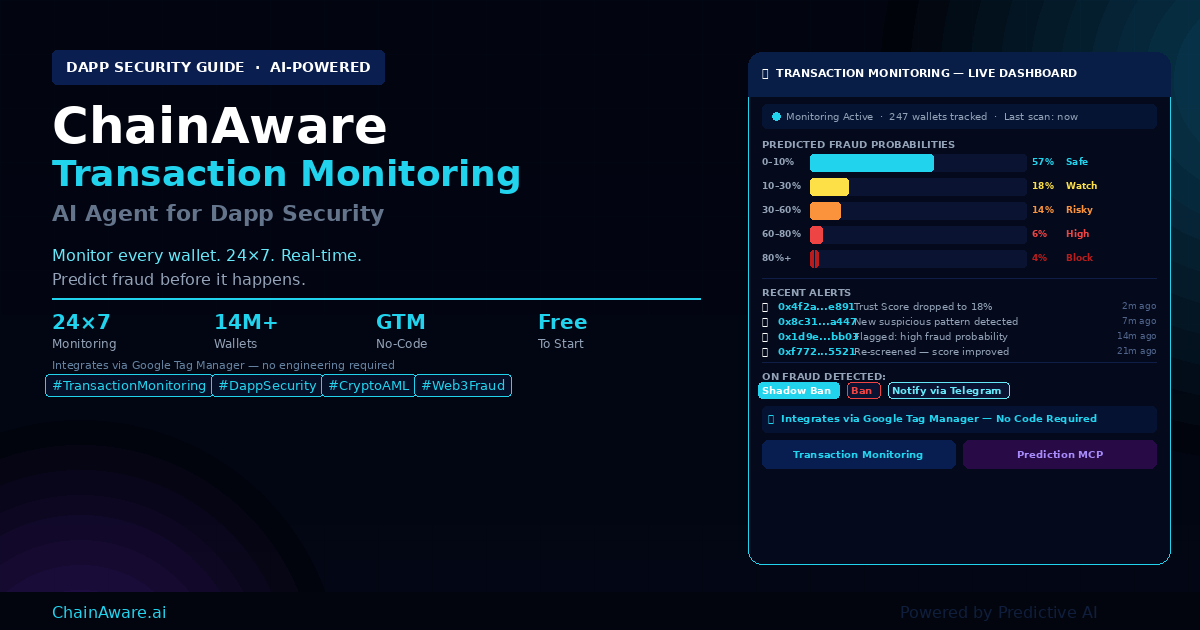Toggle the red Ban action chip
1200x630 pixels.
[863, 391]
